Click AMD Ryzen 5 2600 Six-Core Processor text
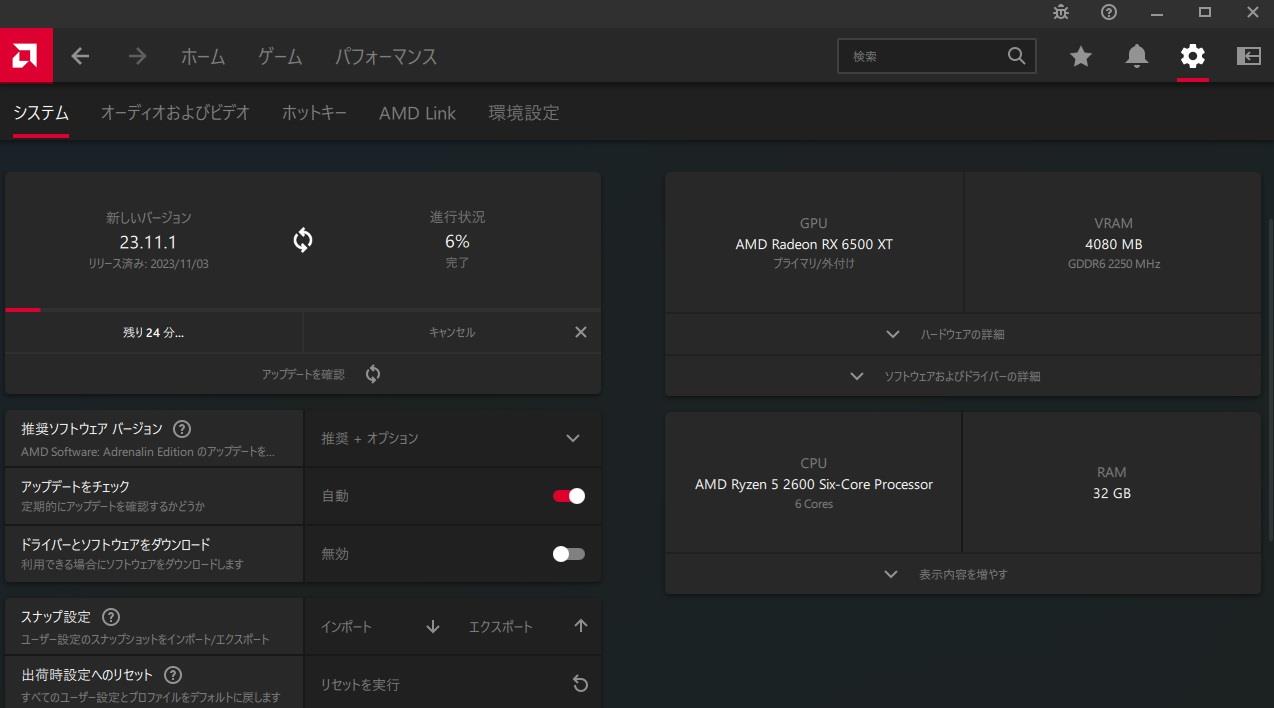The height and width of the screenshot is (708, 1274). pyautogui.click(x=814, y=484)
